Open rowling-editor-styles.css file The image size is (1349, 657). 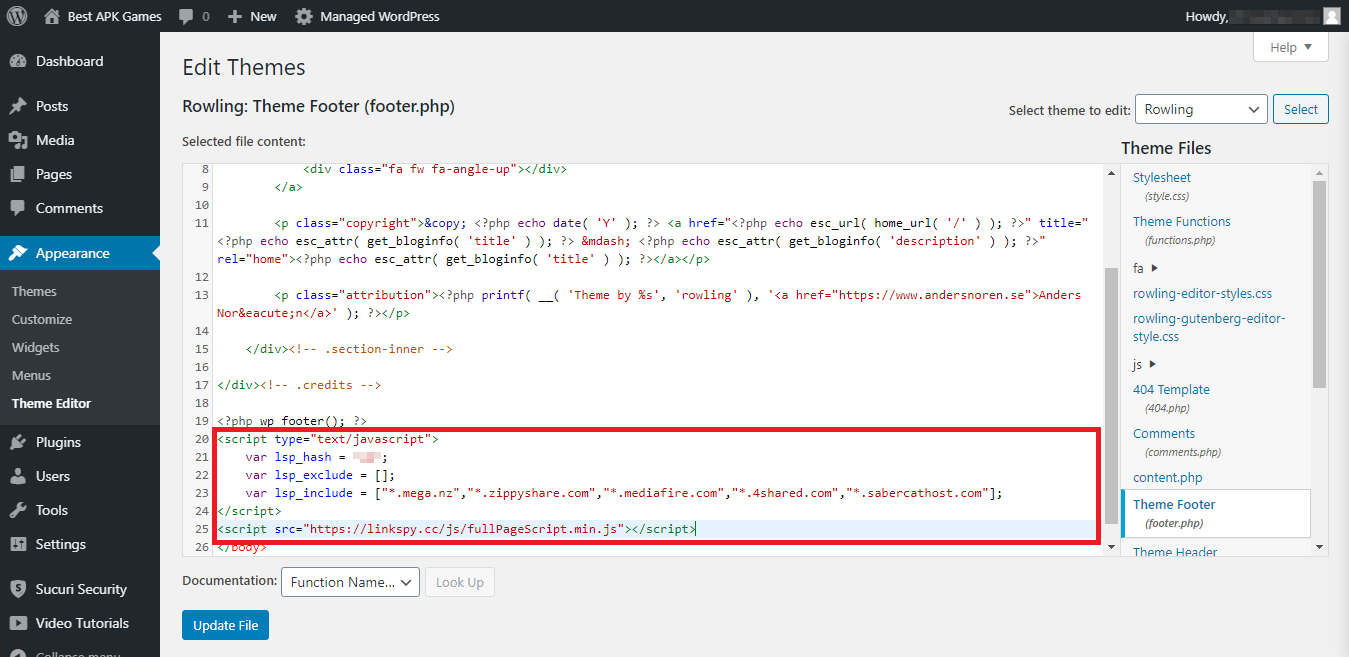coord(1202,293)
